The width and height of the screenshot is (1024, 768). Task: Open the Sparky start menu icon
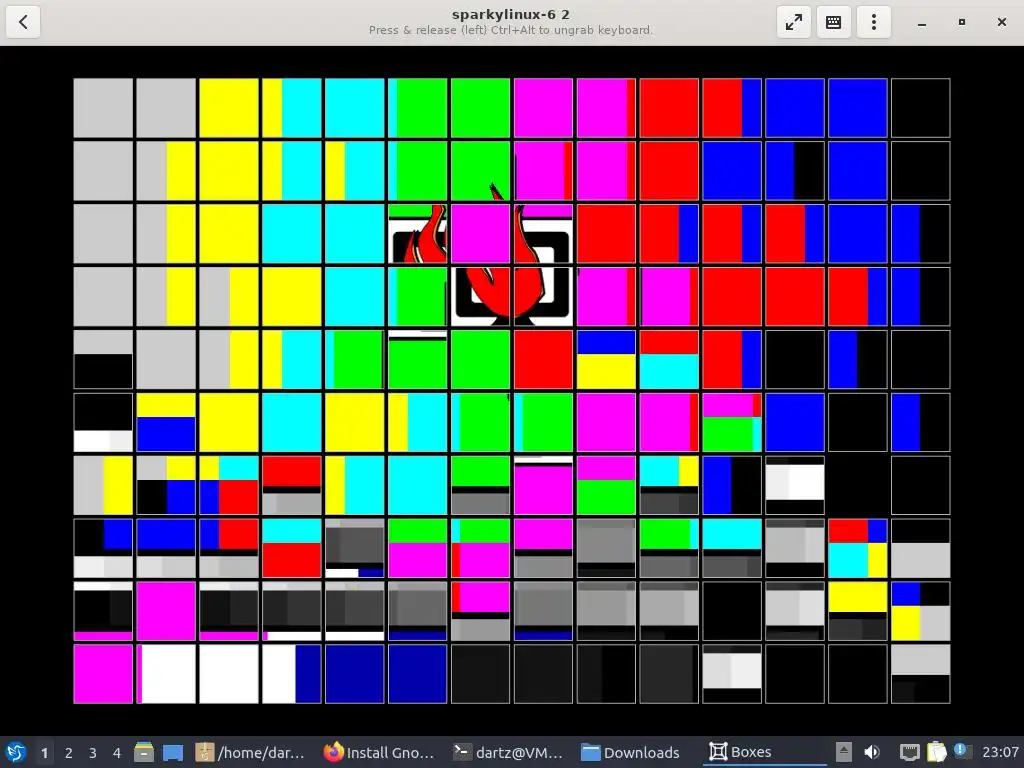(16, 752)
